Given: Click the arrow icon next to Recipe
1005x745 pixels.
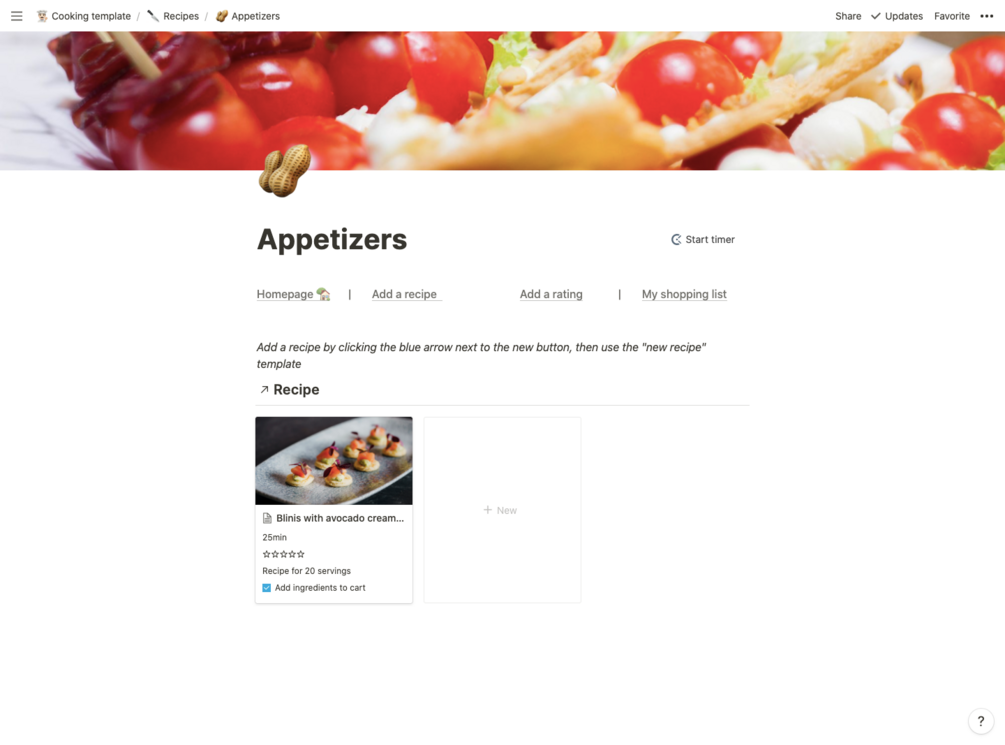Looking at the screenshot, I should 264,390.
